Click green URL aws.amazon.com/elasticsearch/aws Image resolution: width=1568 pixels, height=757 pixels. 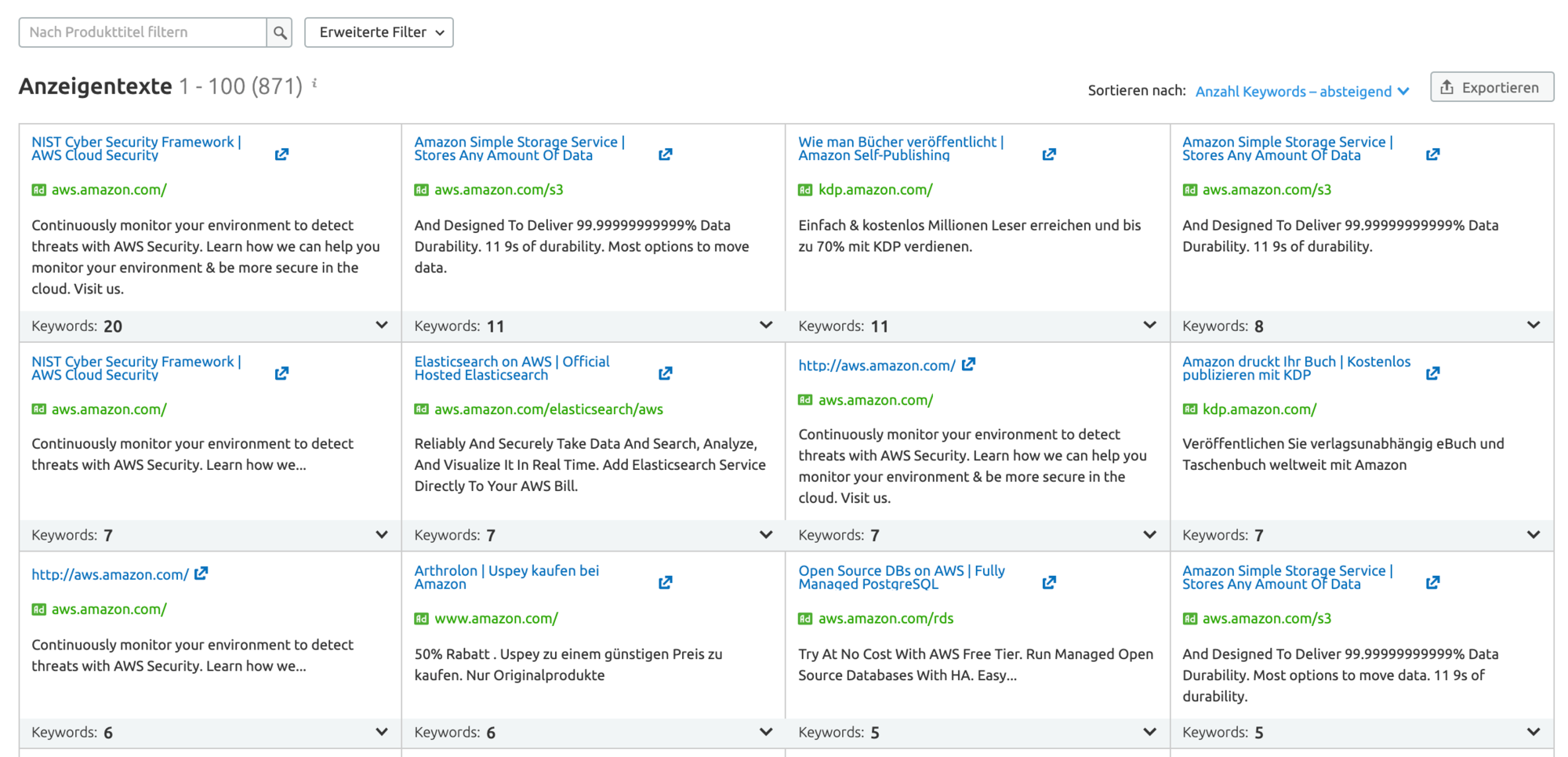pyautogui.click(x=549, y=409)
